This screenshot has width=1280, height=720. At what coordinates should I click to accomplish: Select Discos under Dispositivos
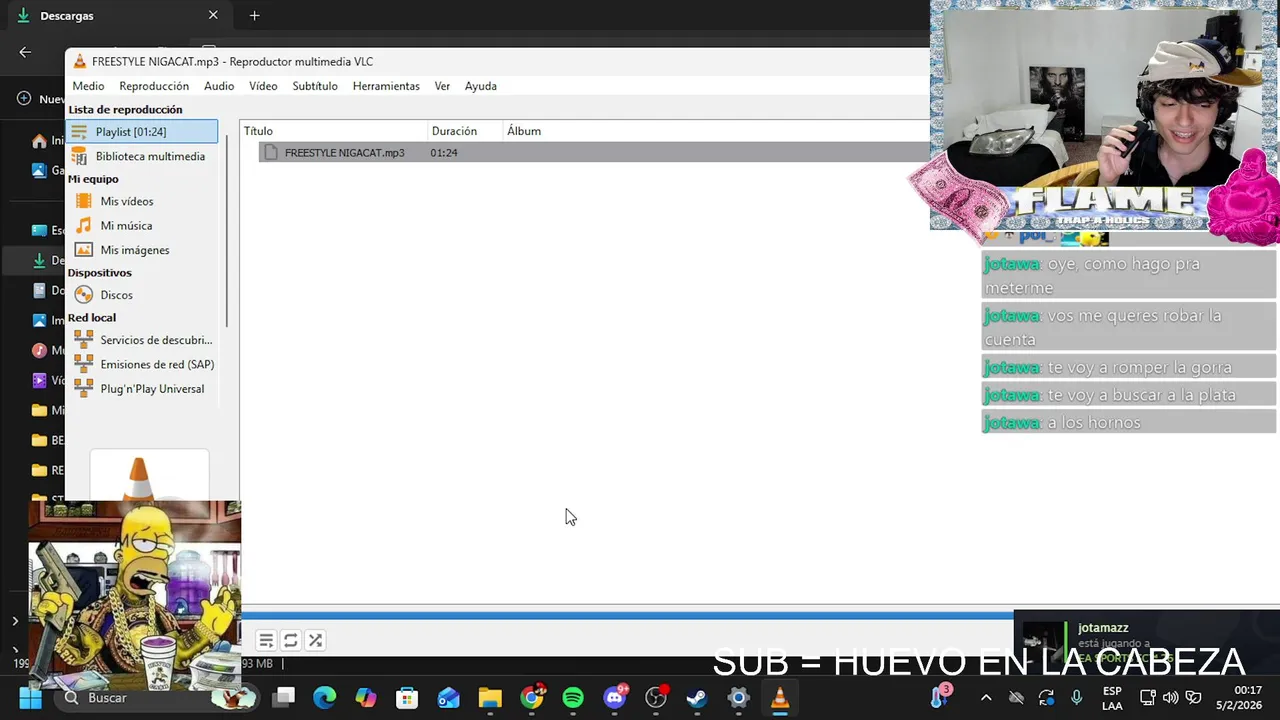pyautogui.click(x=142, y=295)
